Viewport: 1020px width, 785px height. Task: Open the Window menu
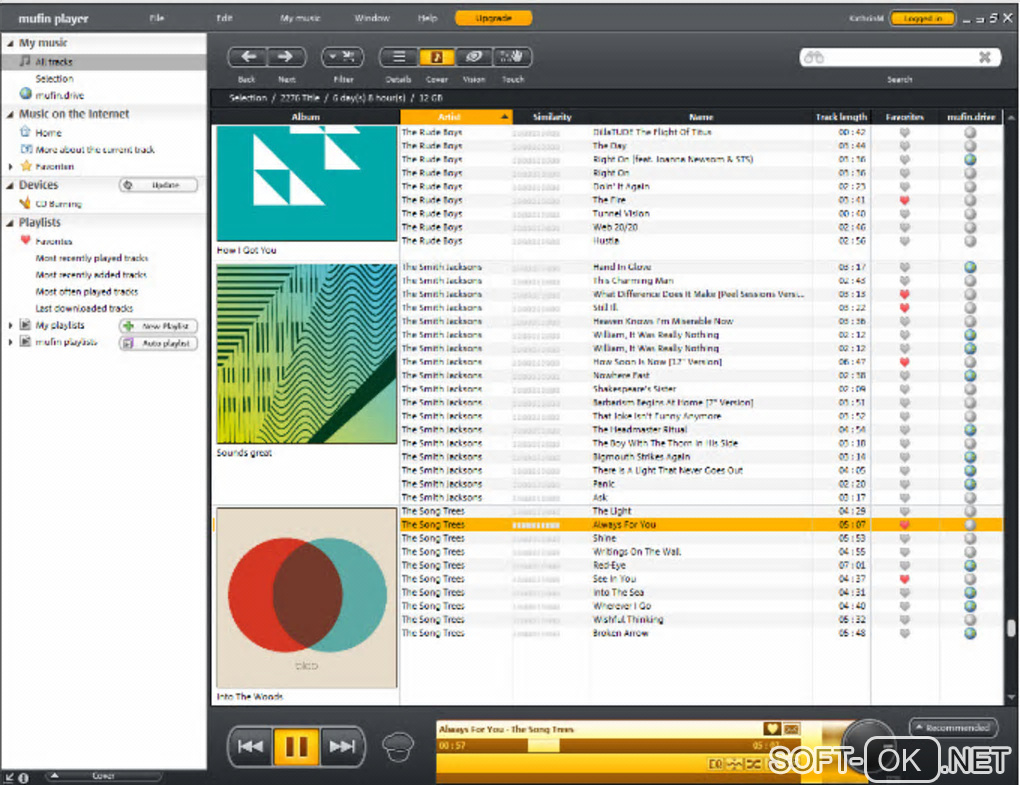372,18
